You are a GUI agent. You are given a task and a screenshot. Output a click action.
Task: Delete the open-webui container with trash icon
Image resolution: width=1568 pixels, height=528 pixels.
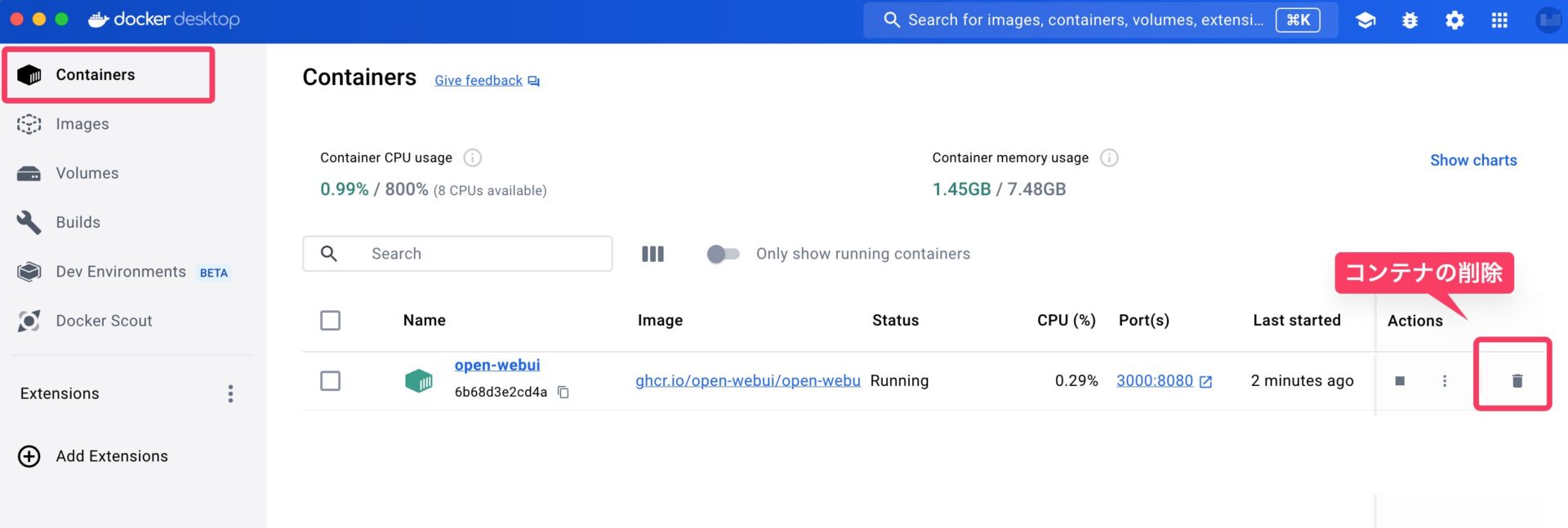pos(1517,381)
